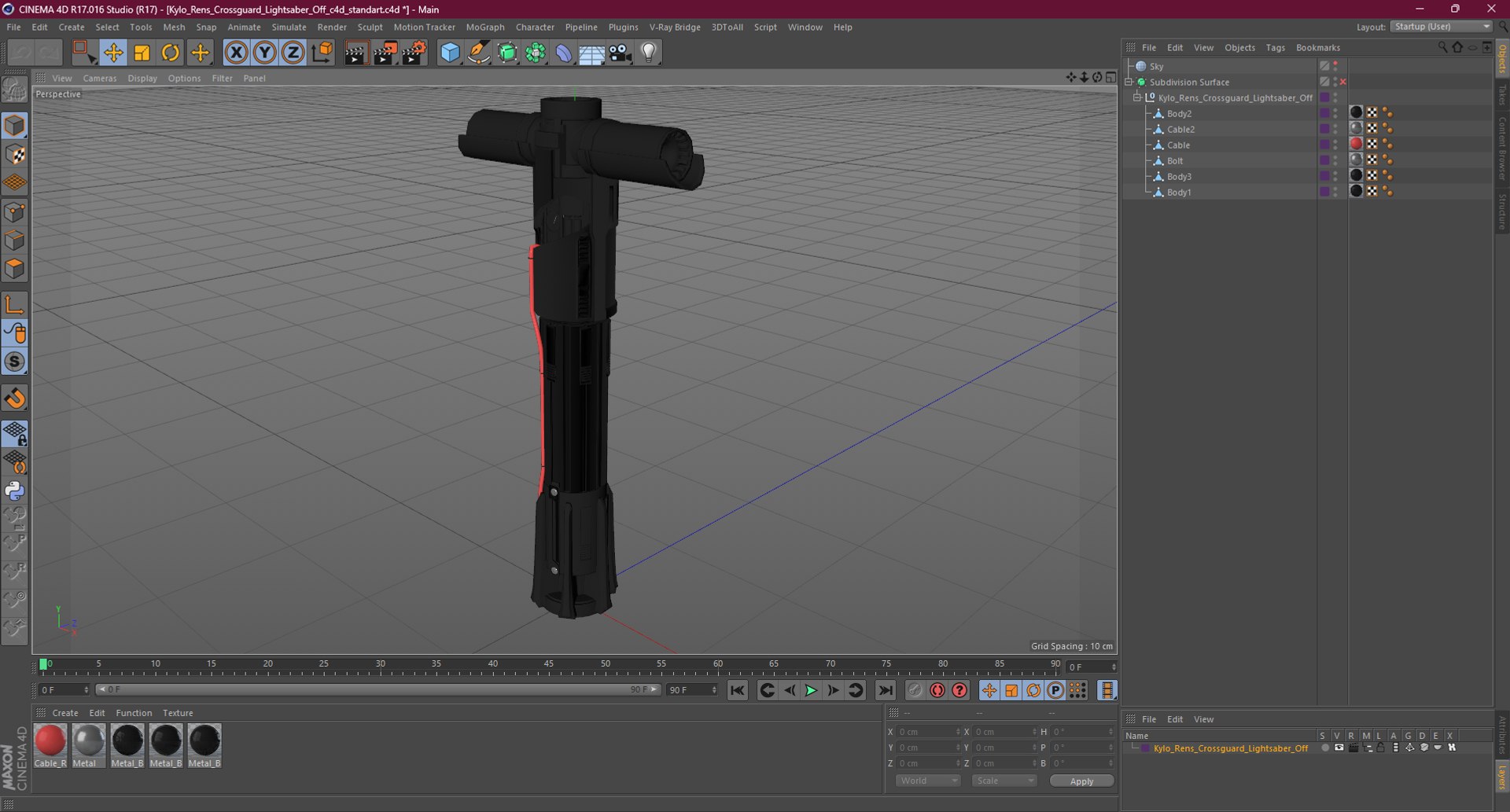Select the Cable_R red material swatch

50,745
